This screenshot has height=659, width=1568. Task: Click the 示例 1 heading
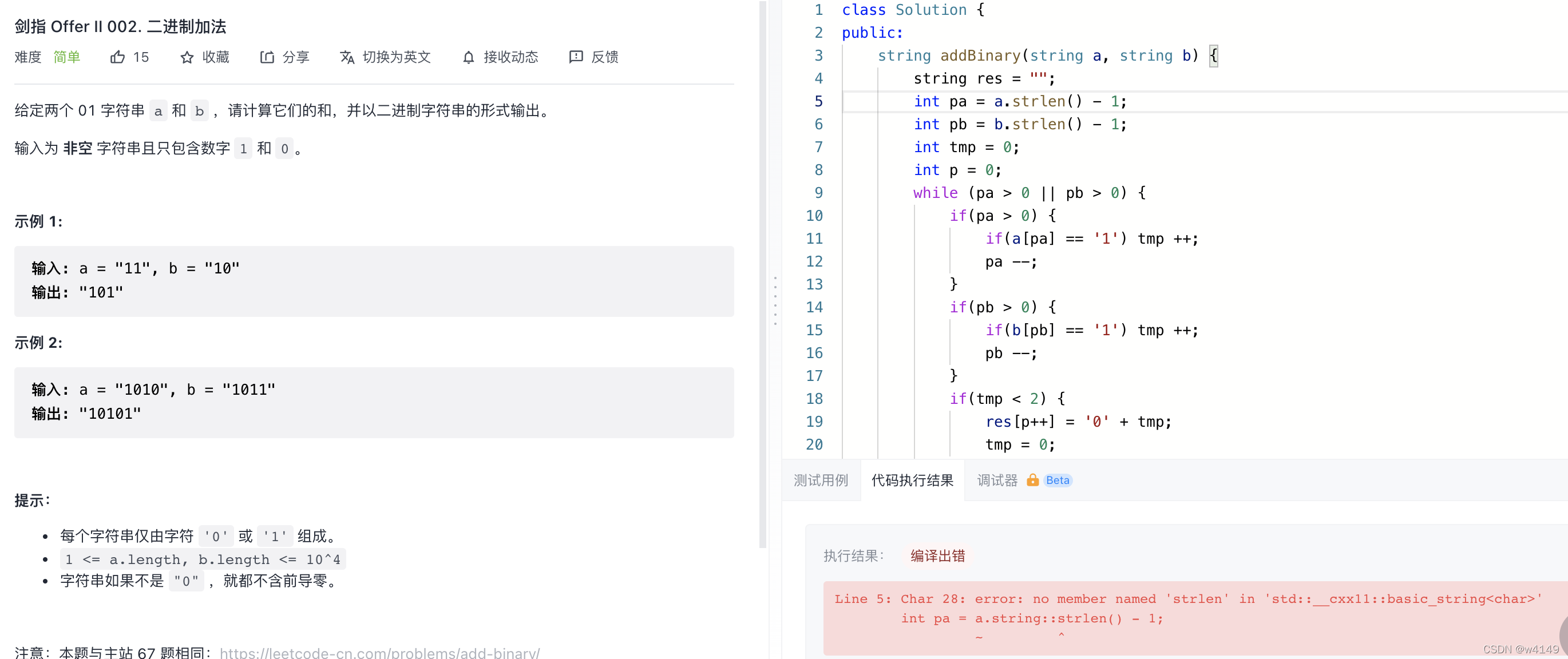click(x=38, y=221)
